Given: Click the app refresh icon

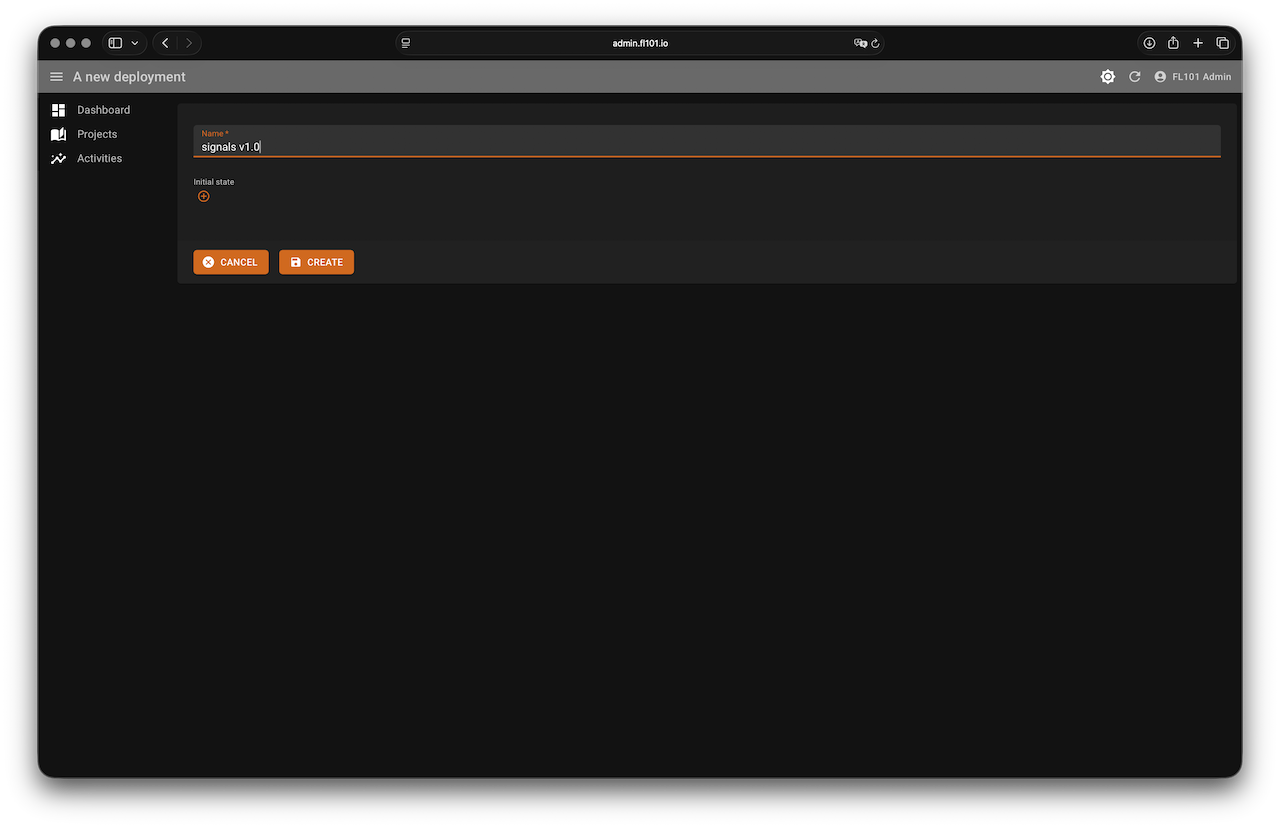Looking at the screenshot, I should pyautogui.click(x=1134, y=77).
